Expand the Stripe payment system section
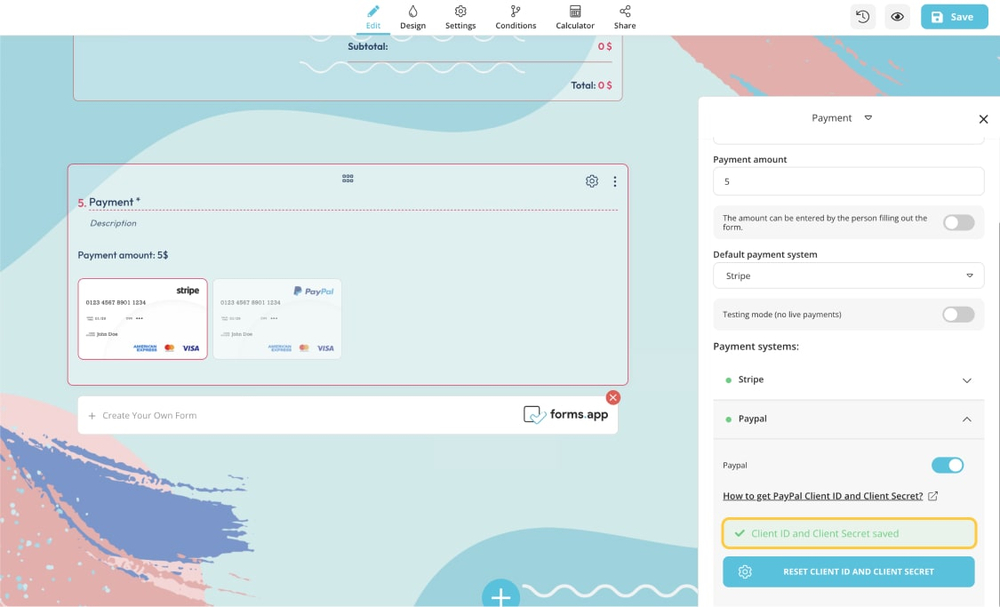This screenshot has width=1000, height=607. (x=966, y=380)
